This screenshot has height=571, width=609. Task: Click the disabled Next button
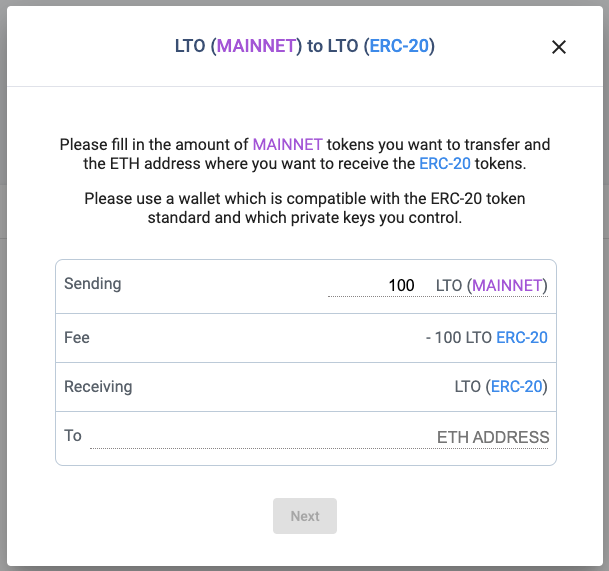coord(305,516)
